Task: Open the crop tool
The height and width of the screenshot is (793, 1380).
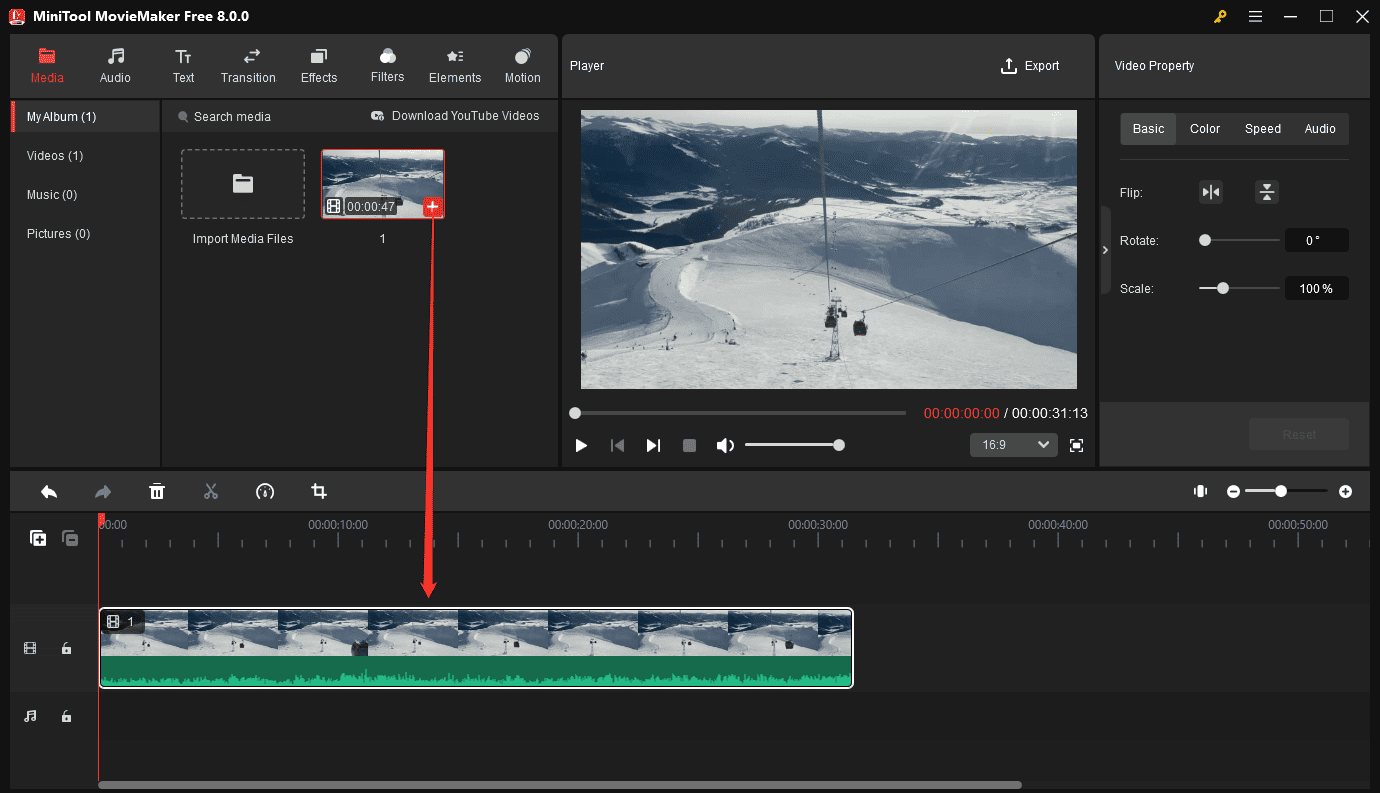Action: click(x=319, y=491)
